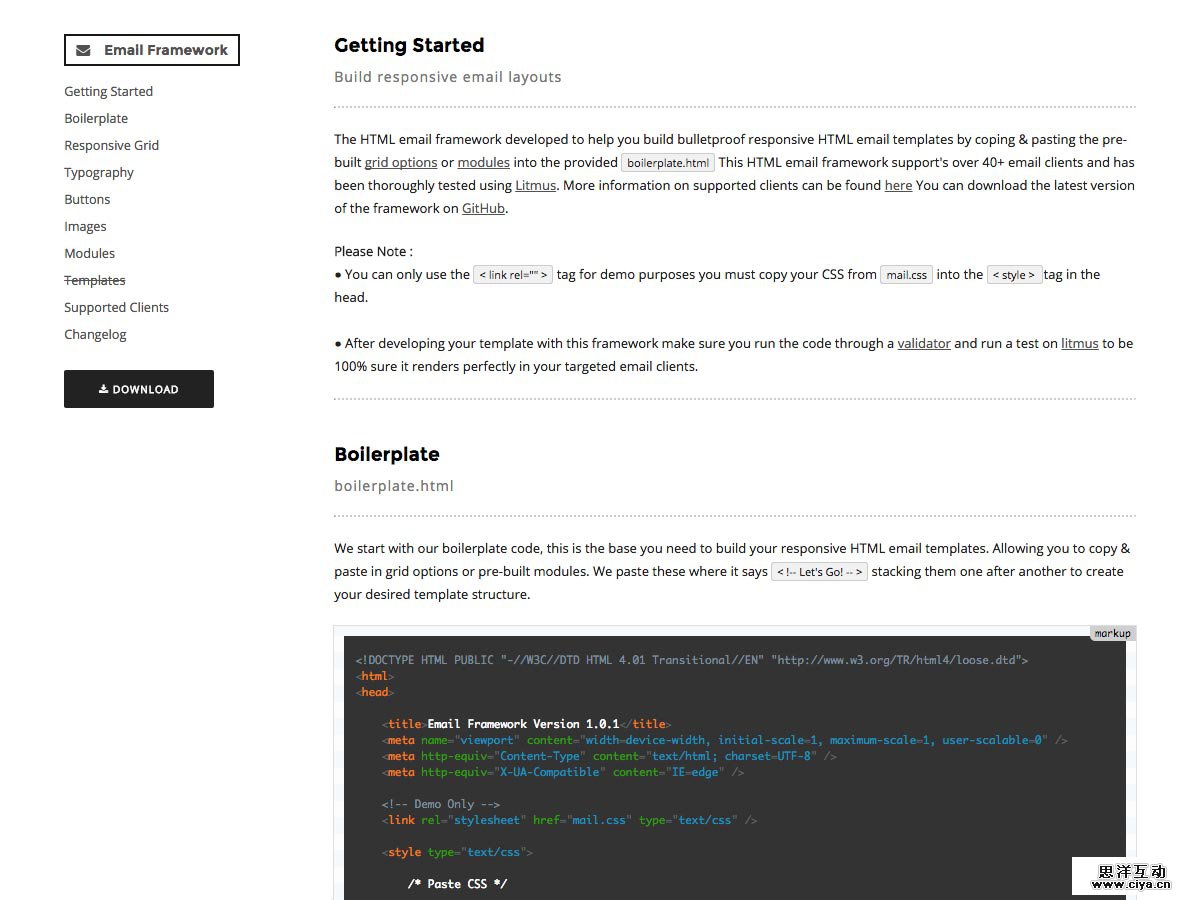This screenshot has height=900, width=1200.
Task: Click the 'markup' label on code block
Action: [x=1112, y=633]
